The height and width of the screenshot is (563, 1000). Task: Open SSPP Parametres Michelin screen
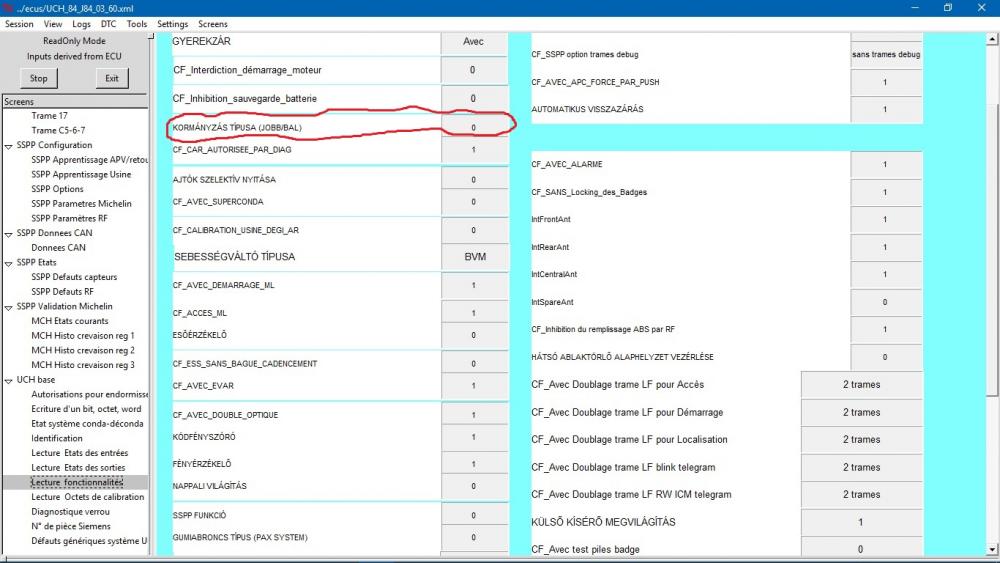tap(81, 203)
